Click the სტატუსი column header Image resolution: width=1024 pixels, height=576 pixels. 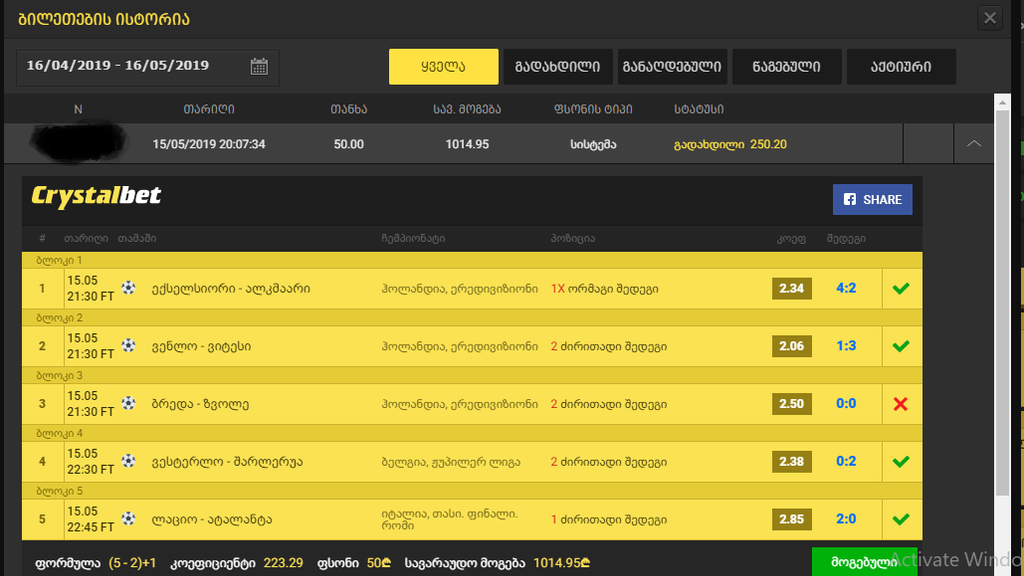(x=699, y=109)
